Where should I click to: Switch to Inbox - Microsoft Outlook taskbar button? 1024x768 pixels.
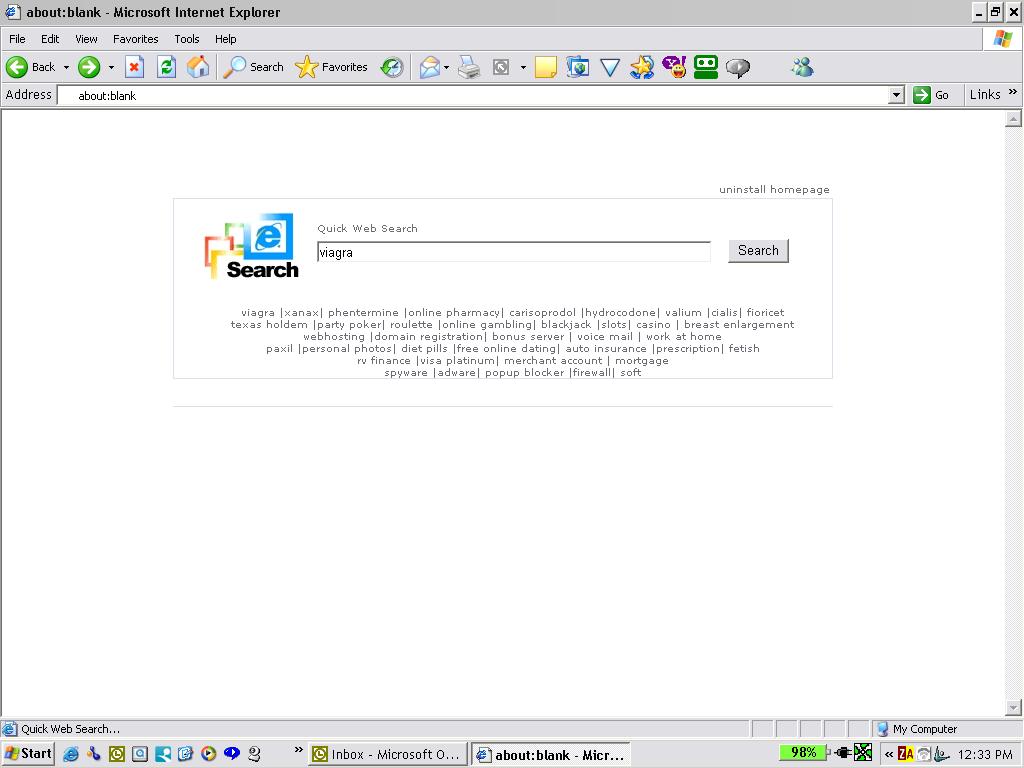(x=385, y=755)
